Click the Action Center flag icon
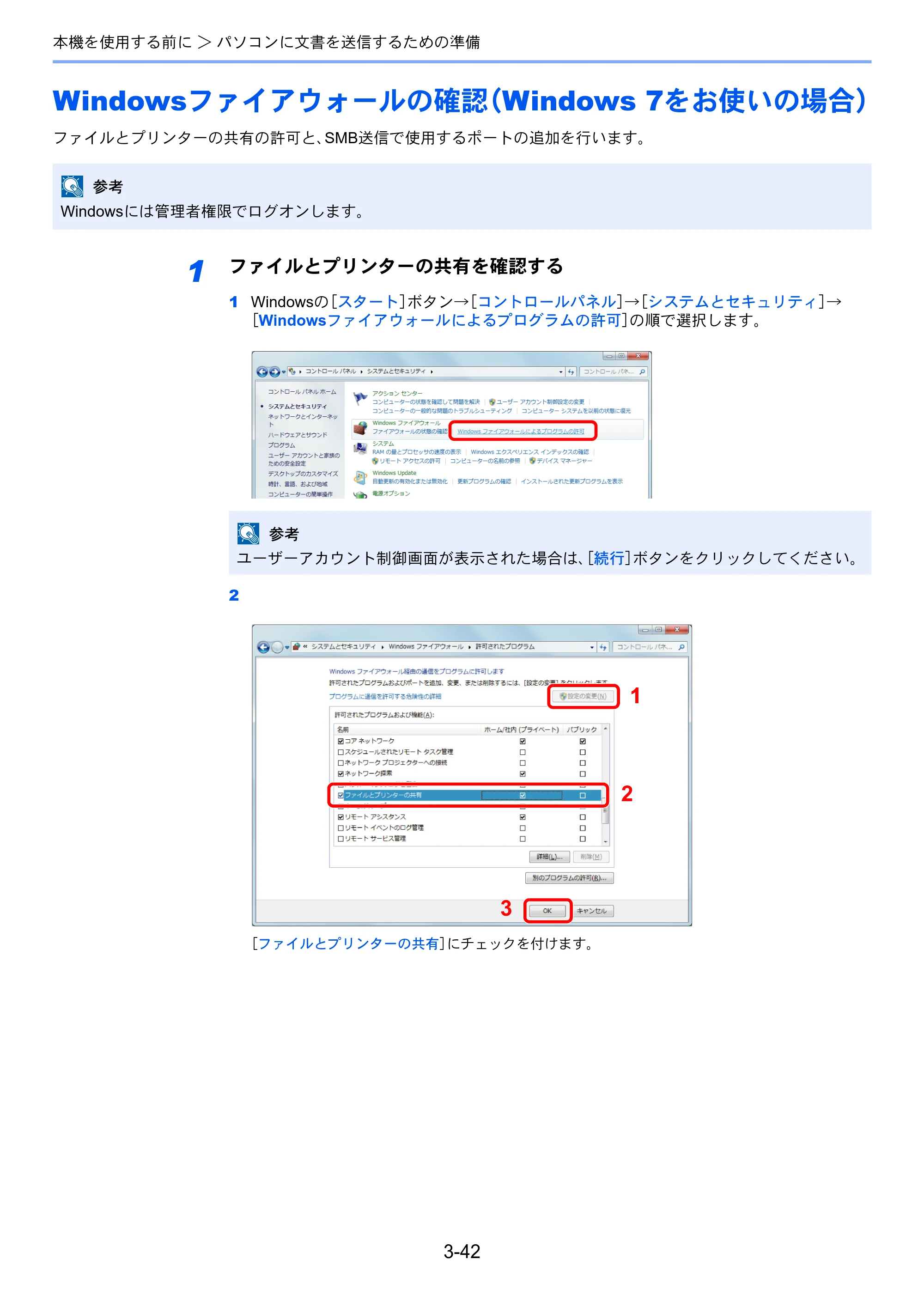The width and height of the screenshot is (924, 1308). (360, 398)
